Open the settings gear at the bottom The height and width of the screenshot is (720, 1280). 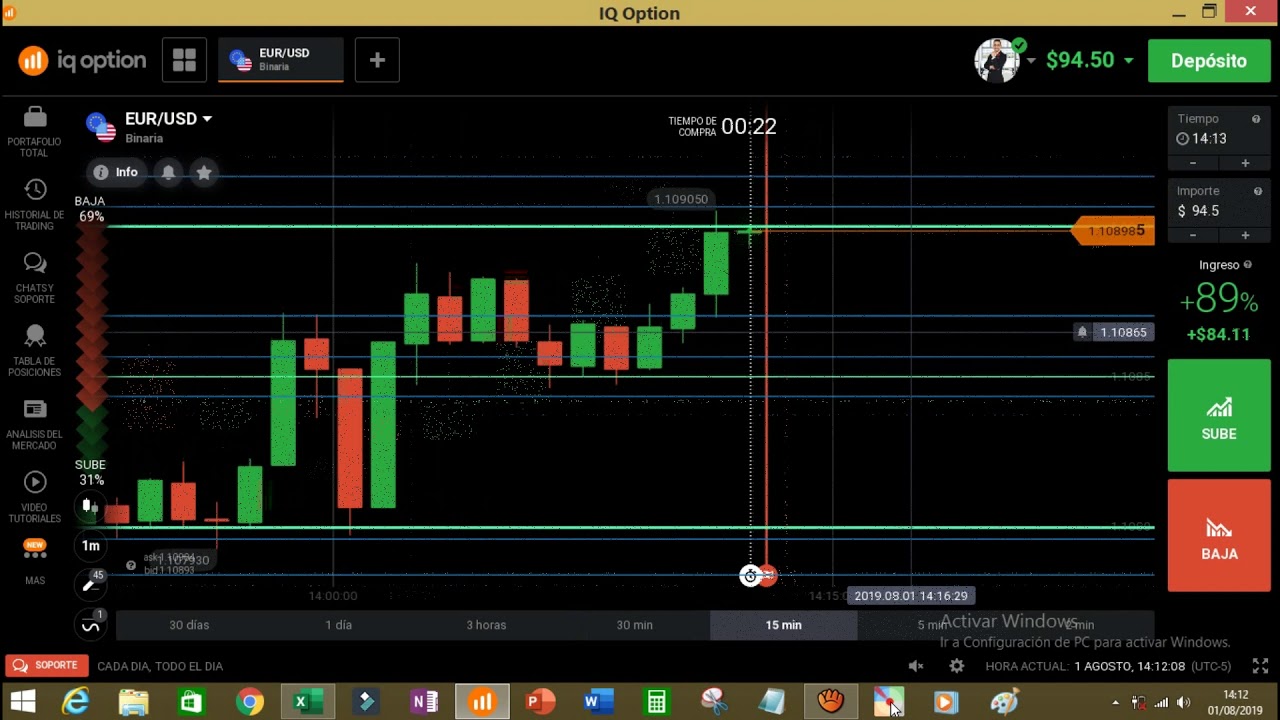pyautogui.click(x=957, y=666)
